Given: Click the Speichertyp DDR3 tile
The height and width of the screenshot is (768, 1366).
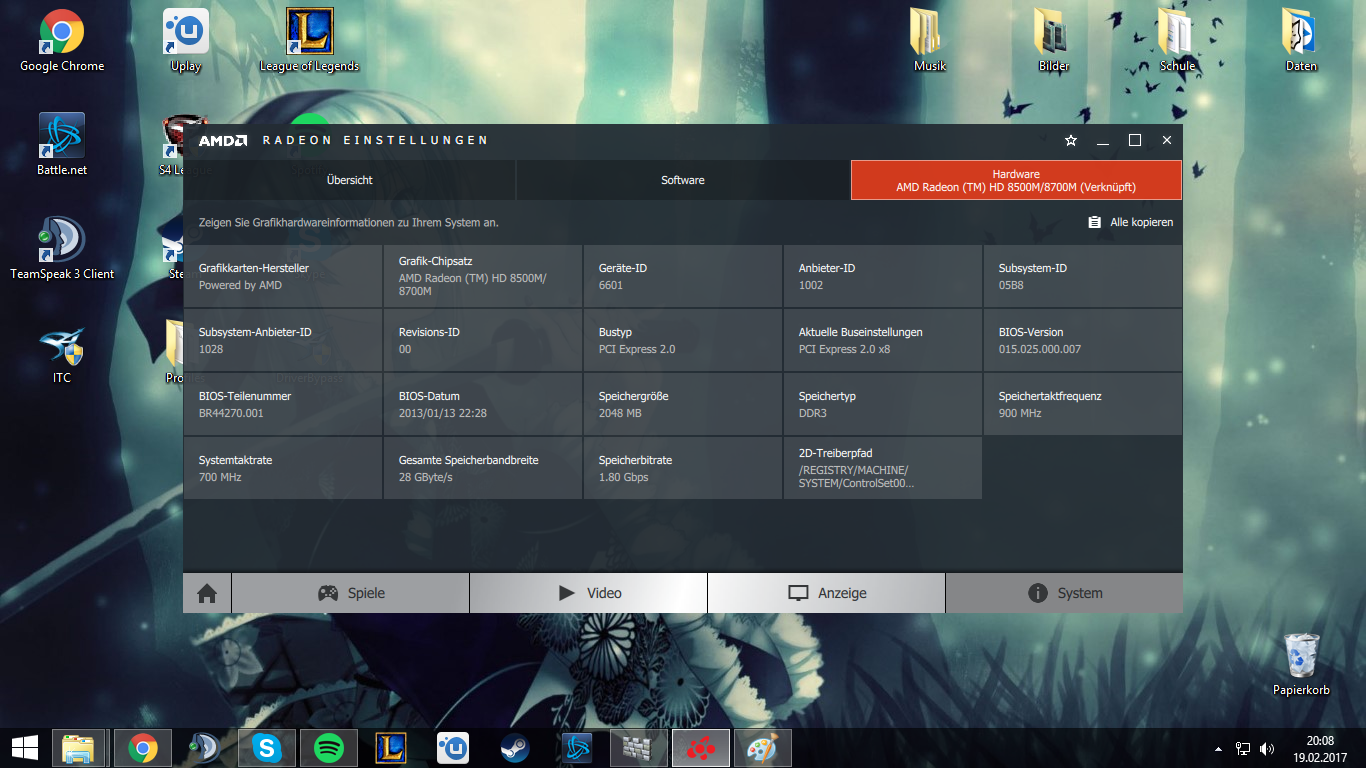Looking at the screenshot, I should 883,404.
